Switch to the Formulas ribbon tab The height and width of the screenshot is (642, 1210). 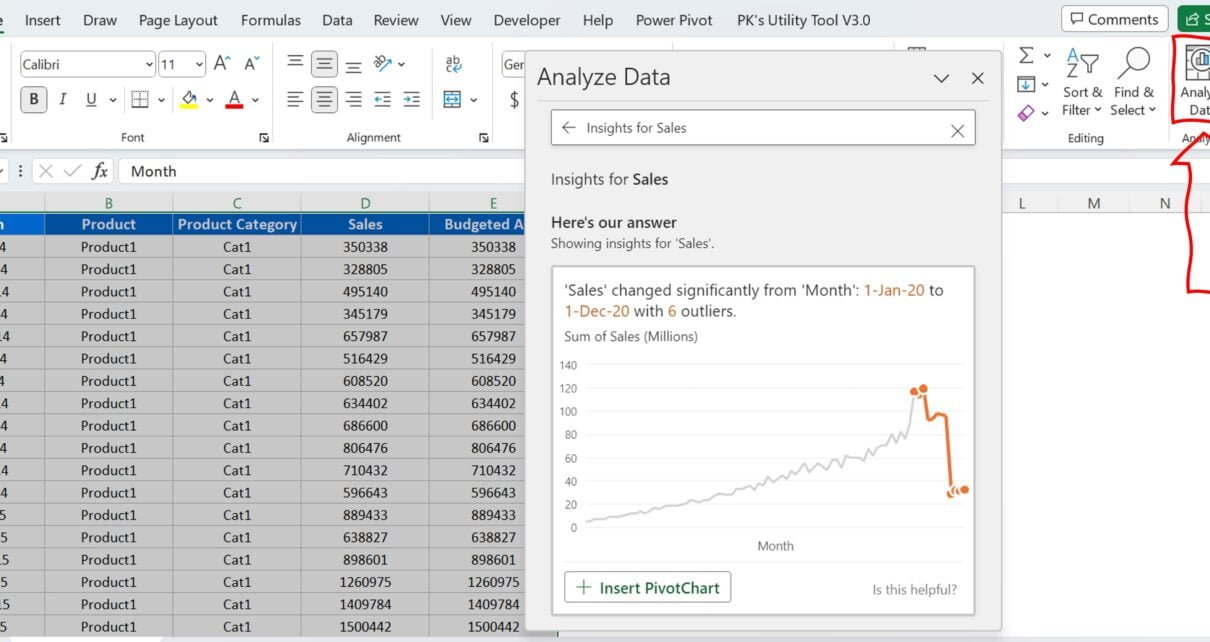point(270,20)
